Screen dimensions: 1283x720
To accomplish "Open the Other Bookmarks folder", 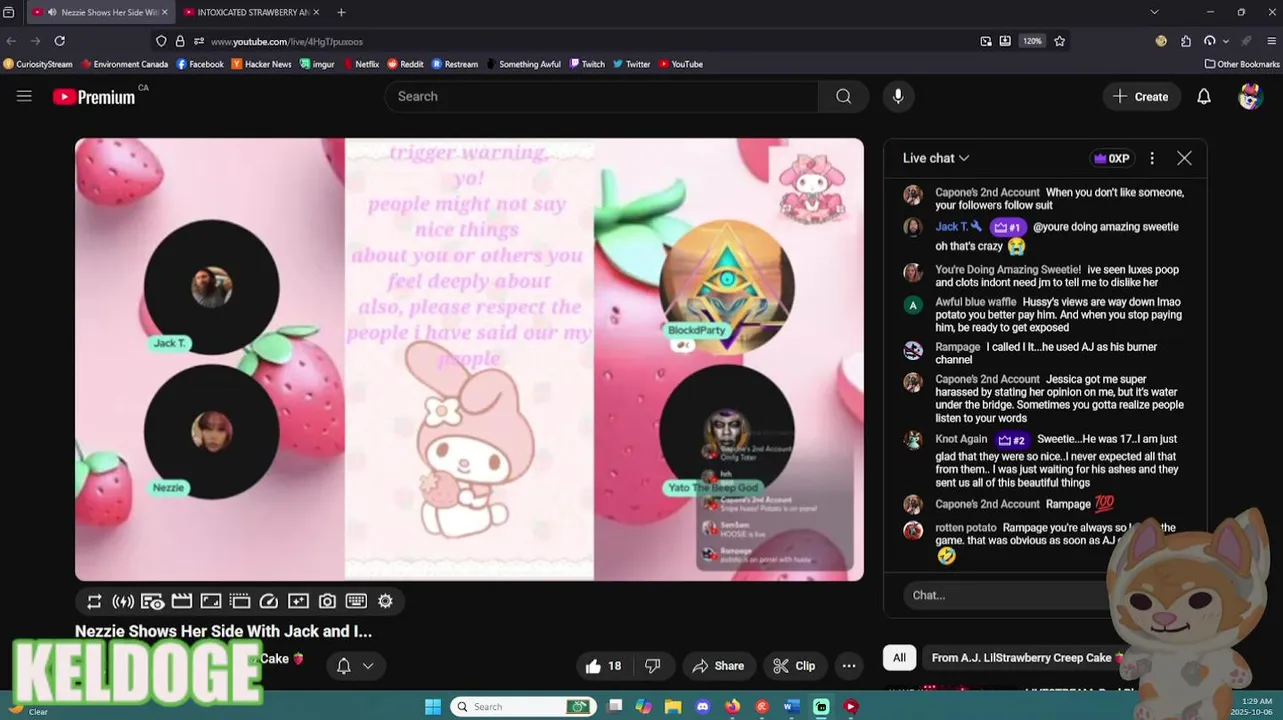I will click(x=1242, y=64).
